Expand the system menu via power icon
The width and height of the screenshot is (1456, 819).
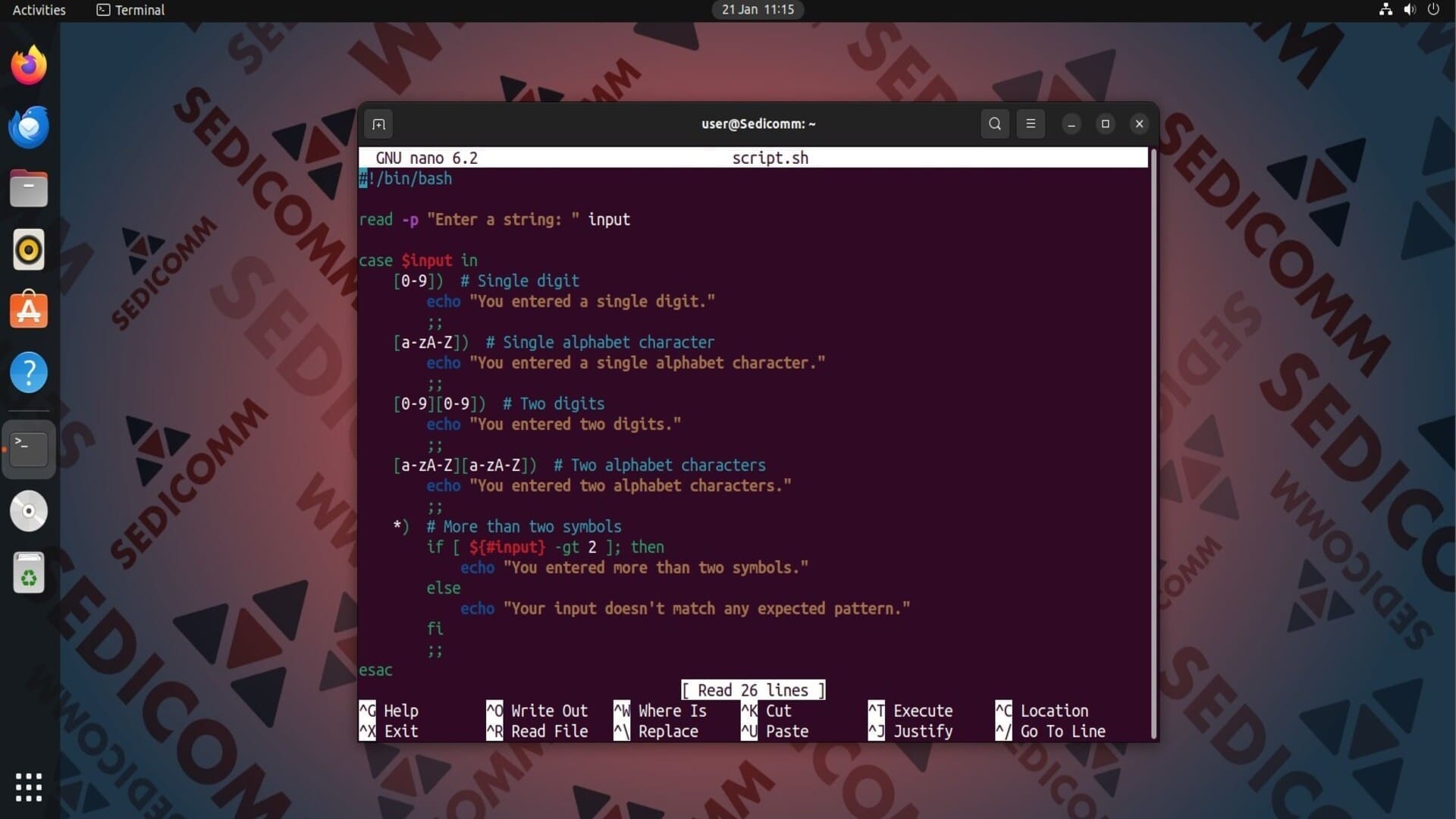pyautogui.click(x=1433, y=10)
